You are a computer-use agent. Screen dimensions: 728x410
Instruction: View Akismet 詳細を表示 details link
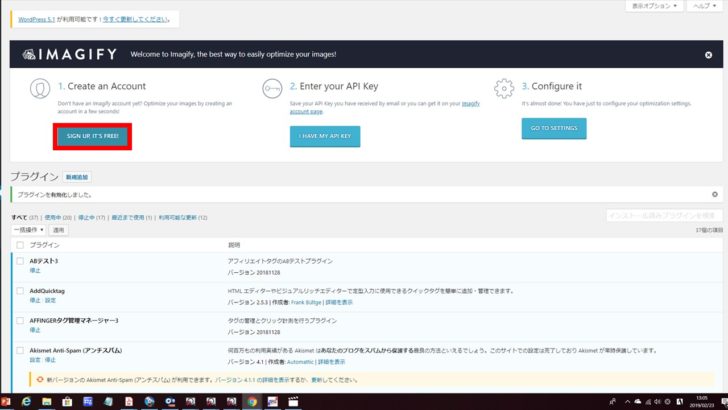coord(332,362)
